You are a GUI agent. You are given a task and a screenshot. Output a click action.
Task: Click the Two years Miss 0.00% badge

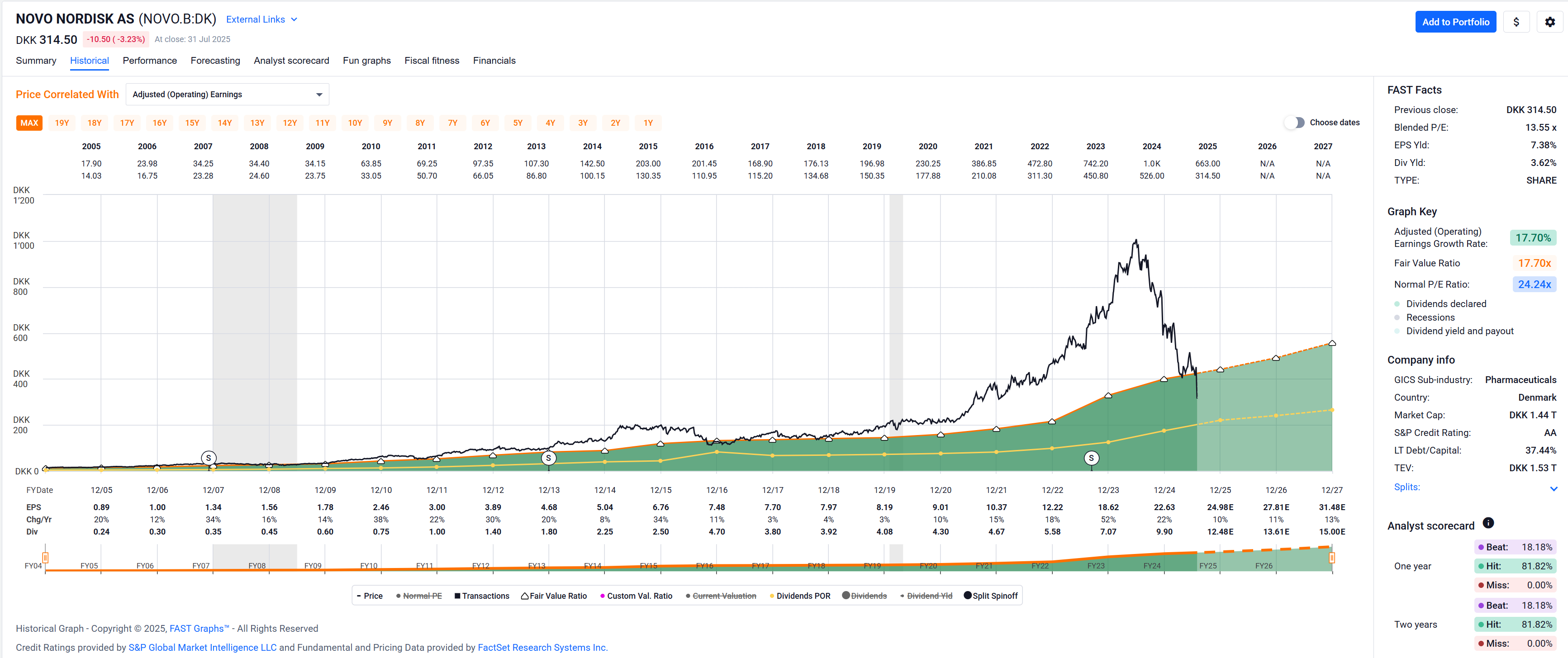point(1515,644)
